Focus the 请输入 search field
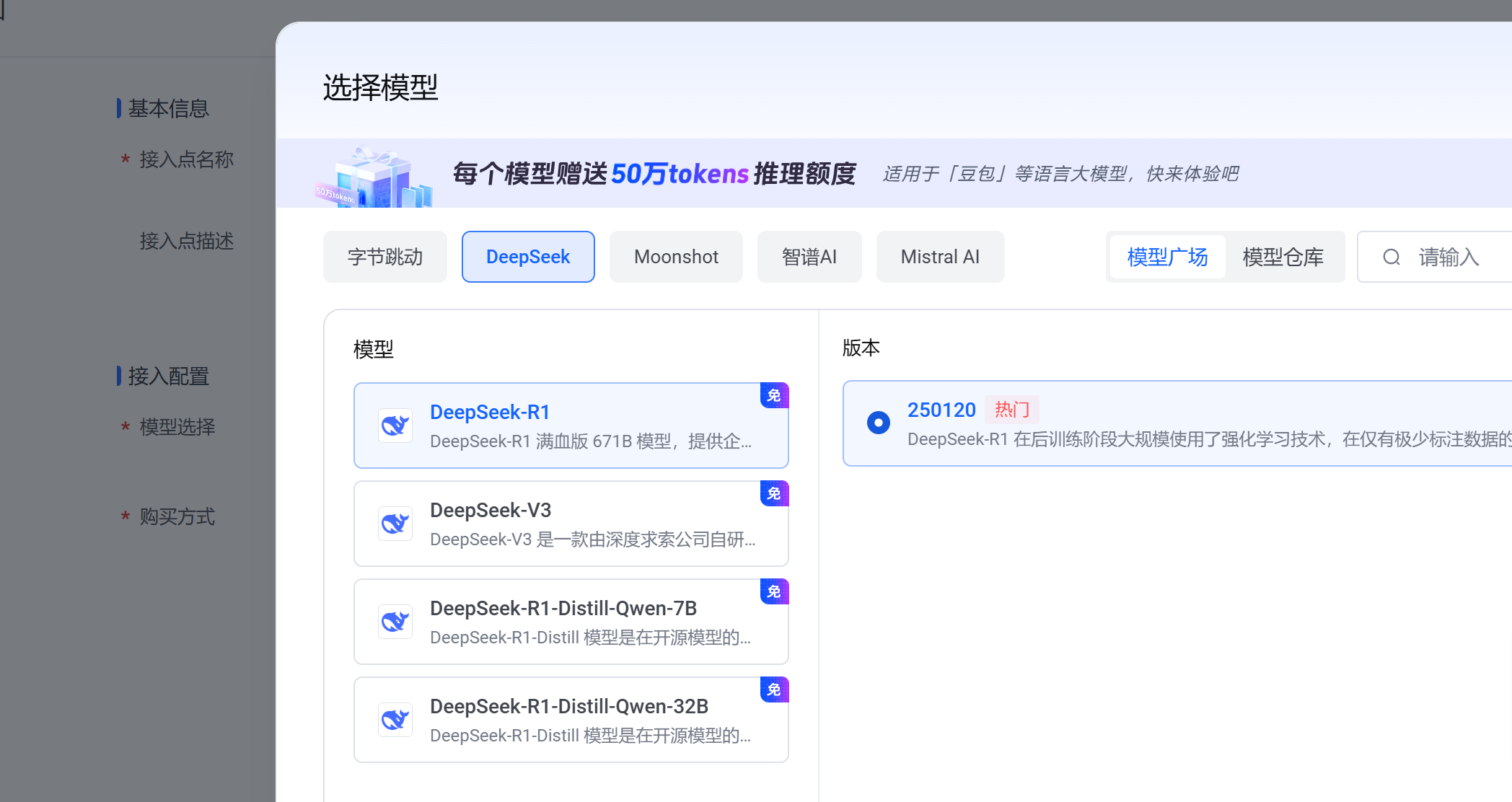Screen dimensions: 1512x802 point(1436,257)
